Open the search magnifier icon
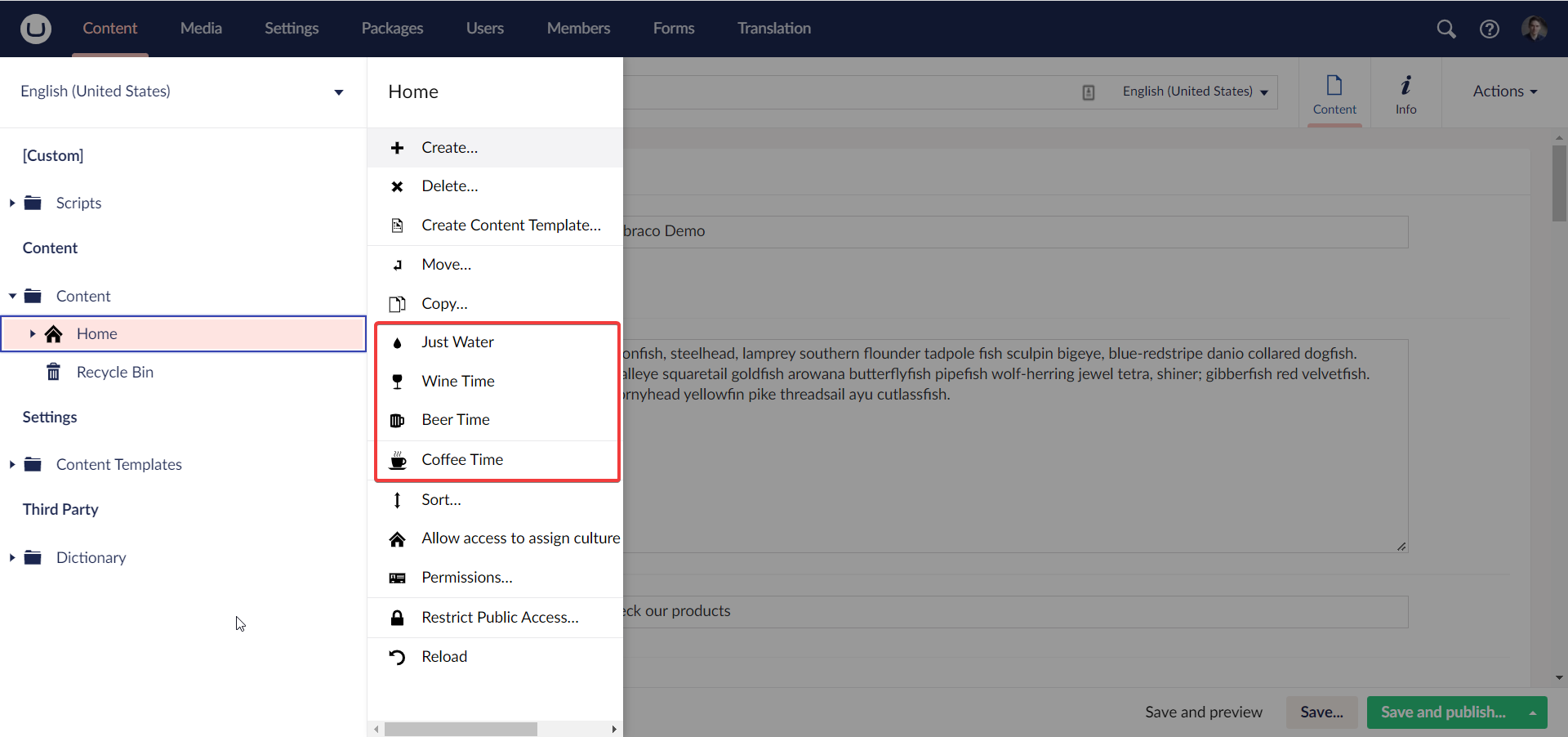Screen dimensions: 1568x737 click(1446, 29)
